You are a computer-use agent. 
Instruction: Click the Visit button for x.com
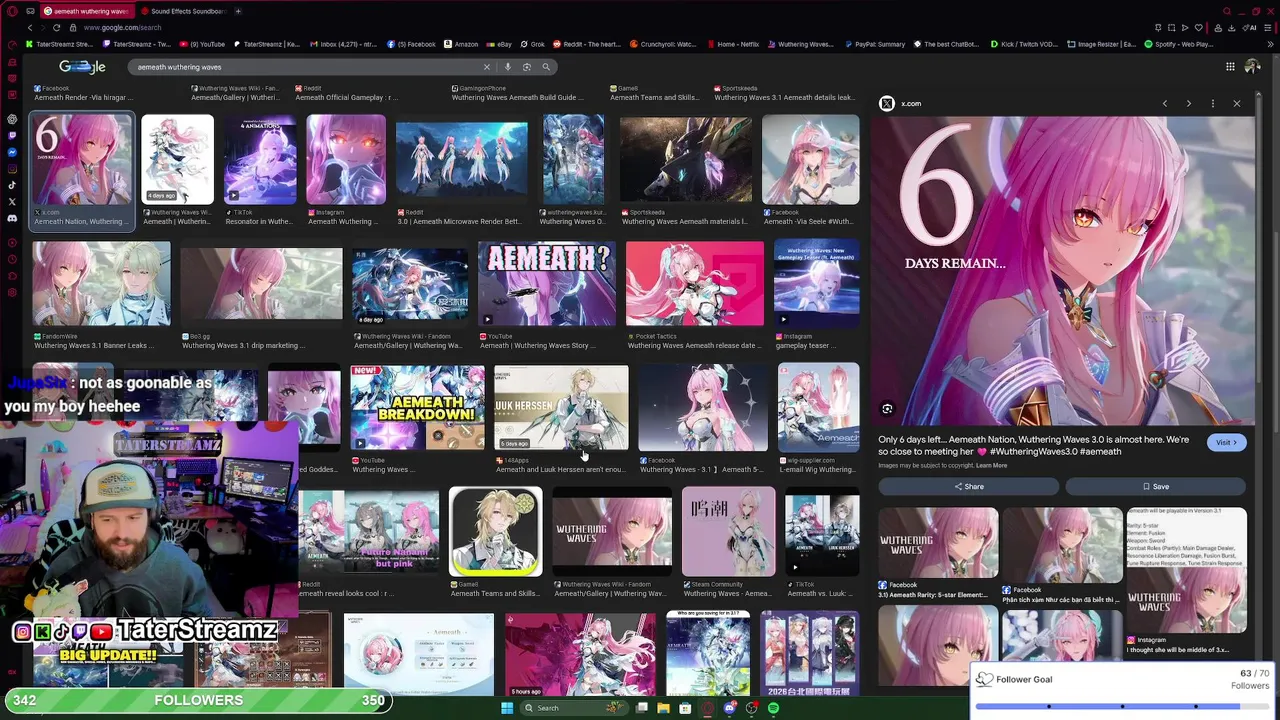tap(1226, 442)
